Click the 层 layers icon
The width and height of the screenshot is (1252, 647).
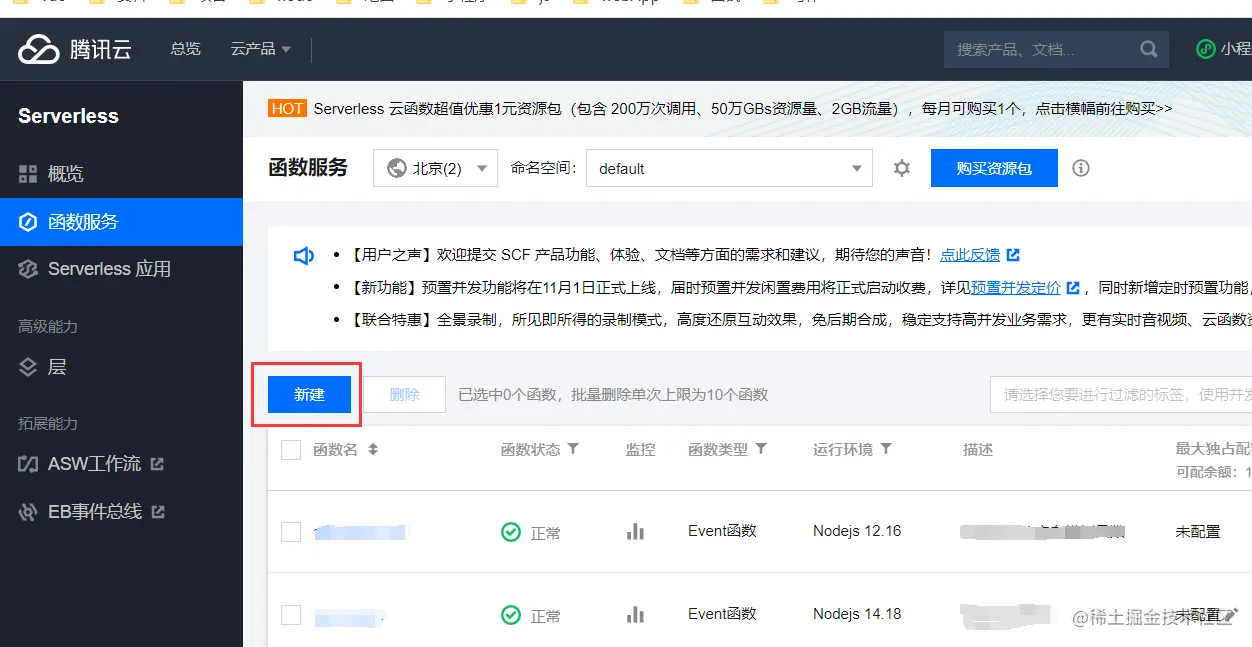[x=28, y=367]
